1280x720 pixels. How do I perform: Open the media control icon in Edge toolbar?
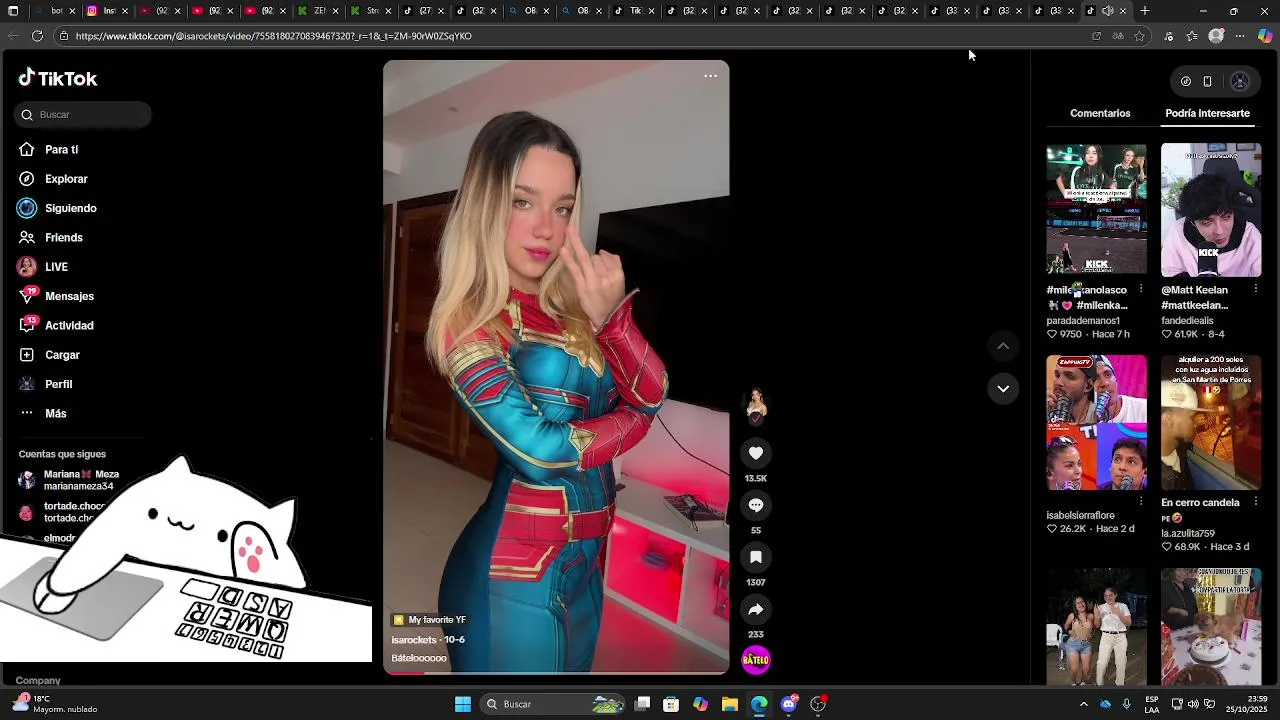(x=1168, y=36)
